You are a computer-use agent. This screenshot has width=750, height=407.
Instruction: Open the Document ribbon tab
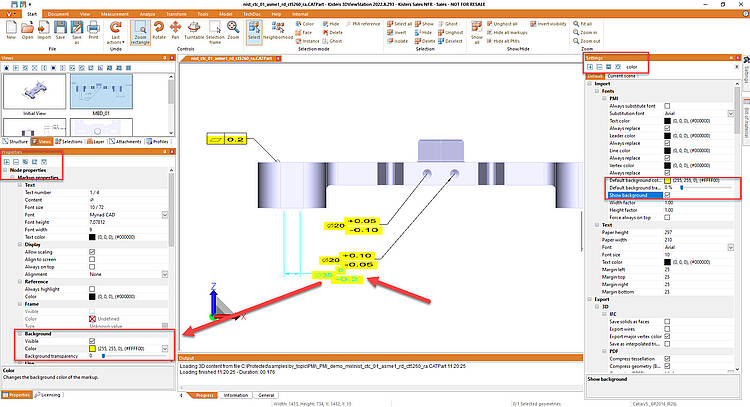coord(58,14)
